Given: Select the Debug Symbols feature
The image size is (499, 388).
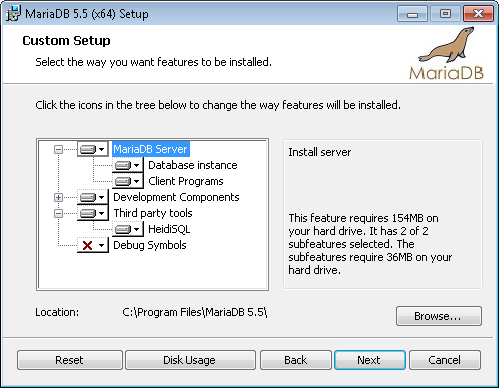Looking at the screenshot, I should [150, 245].
